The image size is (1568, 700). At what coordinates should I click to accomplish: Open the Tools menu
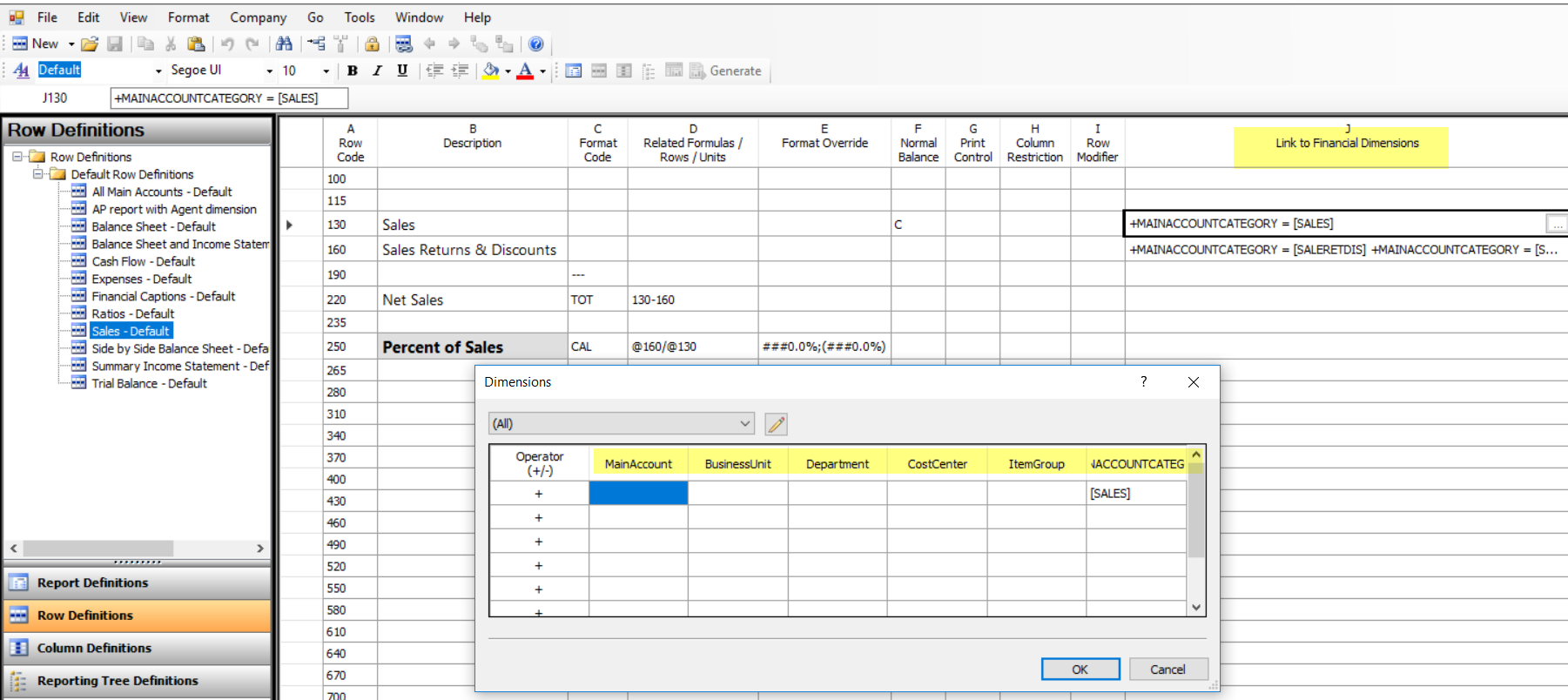[360, 17]
